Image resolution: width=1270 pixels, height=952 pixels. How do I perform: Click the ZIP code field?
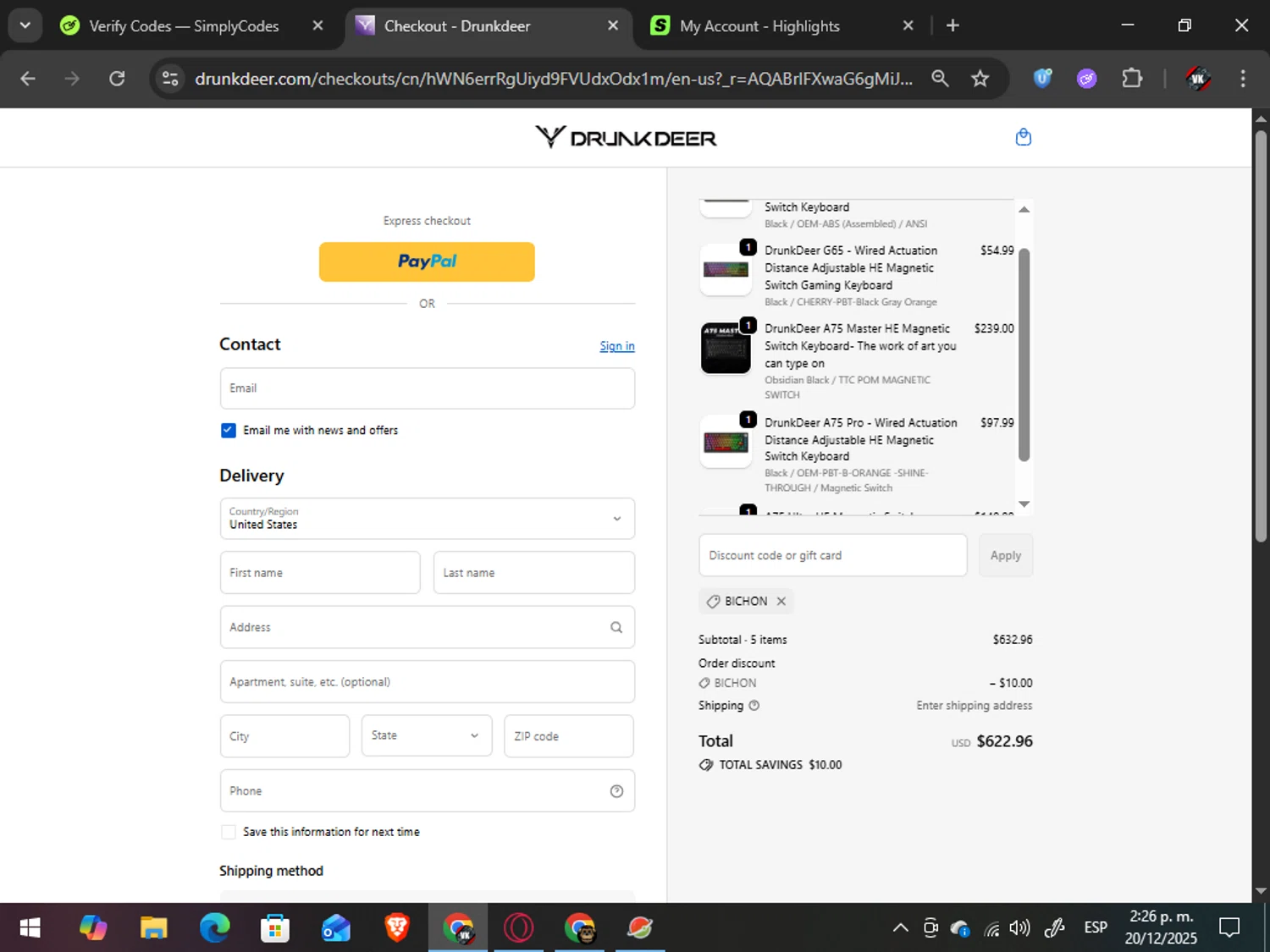(x=569, y=736)
